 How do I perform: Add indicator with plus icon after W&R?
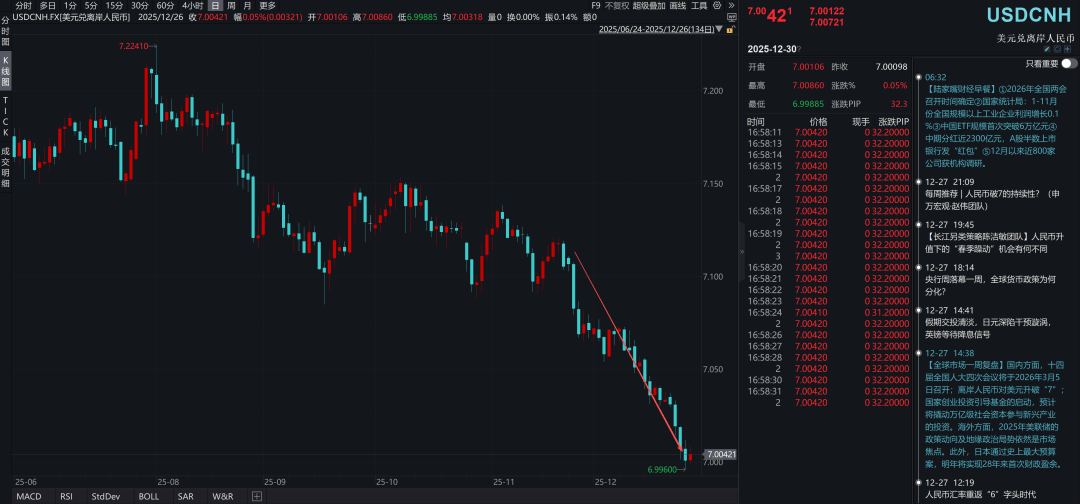tap(256, 496)
